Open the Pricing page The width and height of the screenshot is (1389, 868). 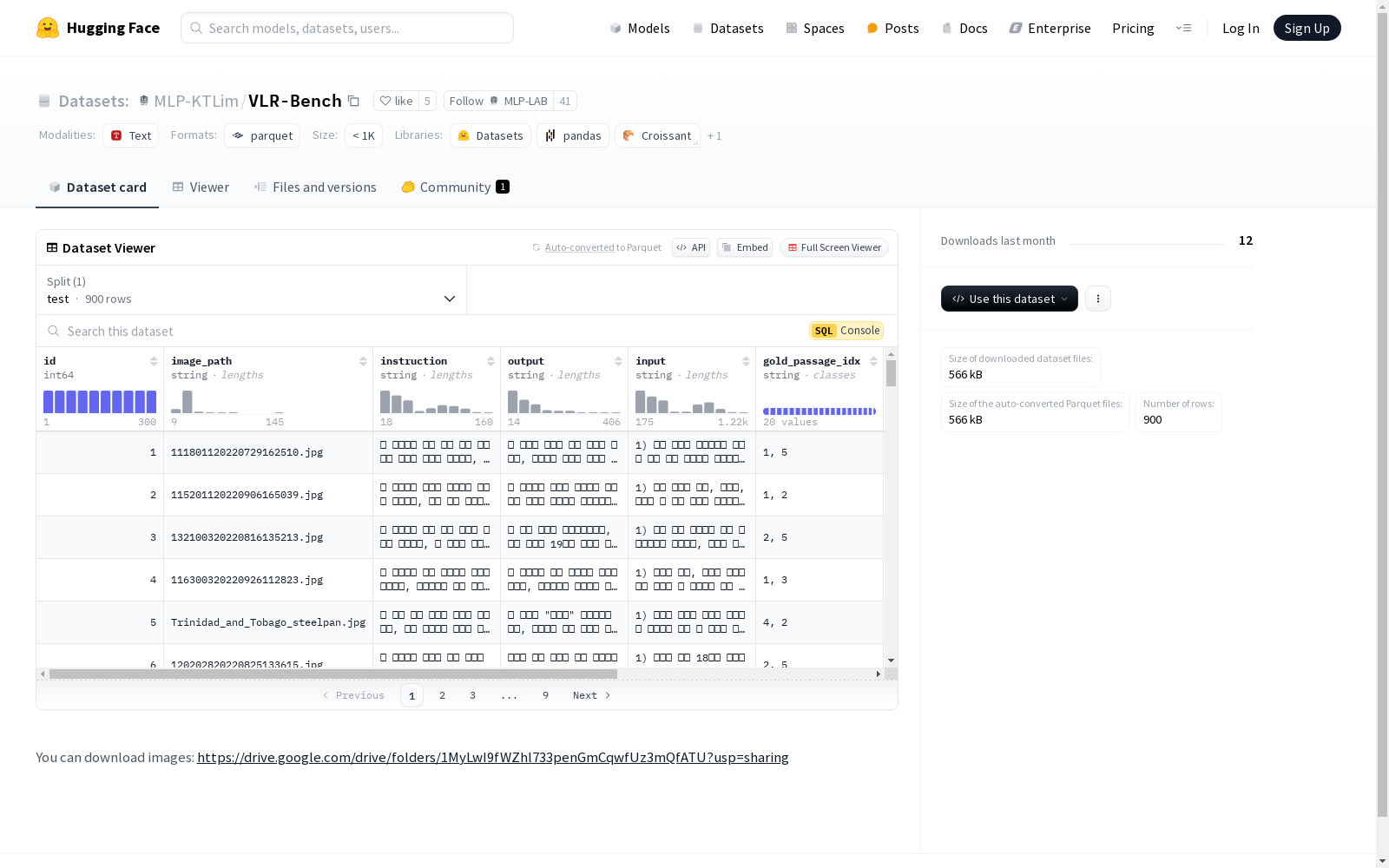1133,28
